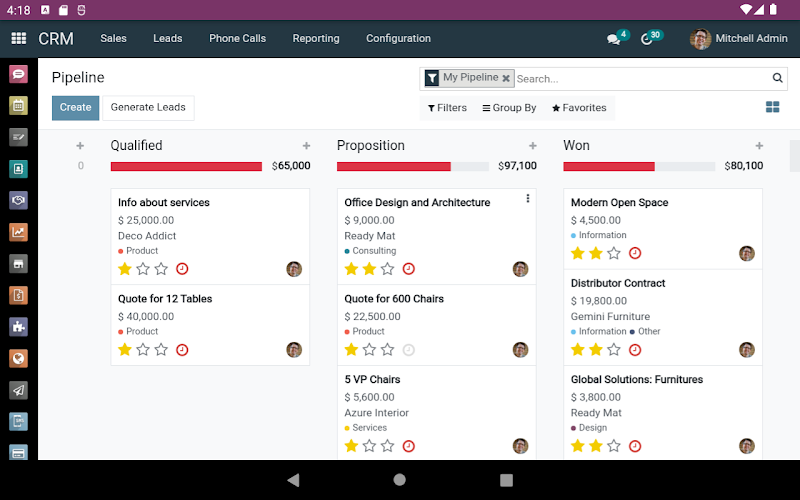Expand the Group By dropdown

pyautogui.click(x=509, y=108)
